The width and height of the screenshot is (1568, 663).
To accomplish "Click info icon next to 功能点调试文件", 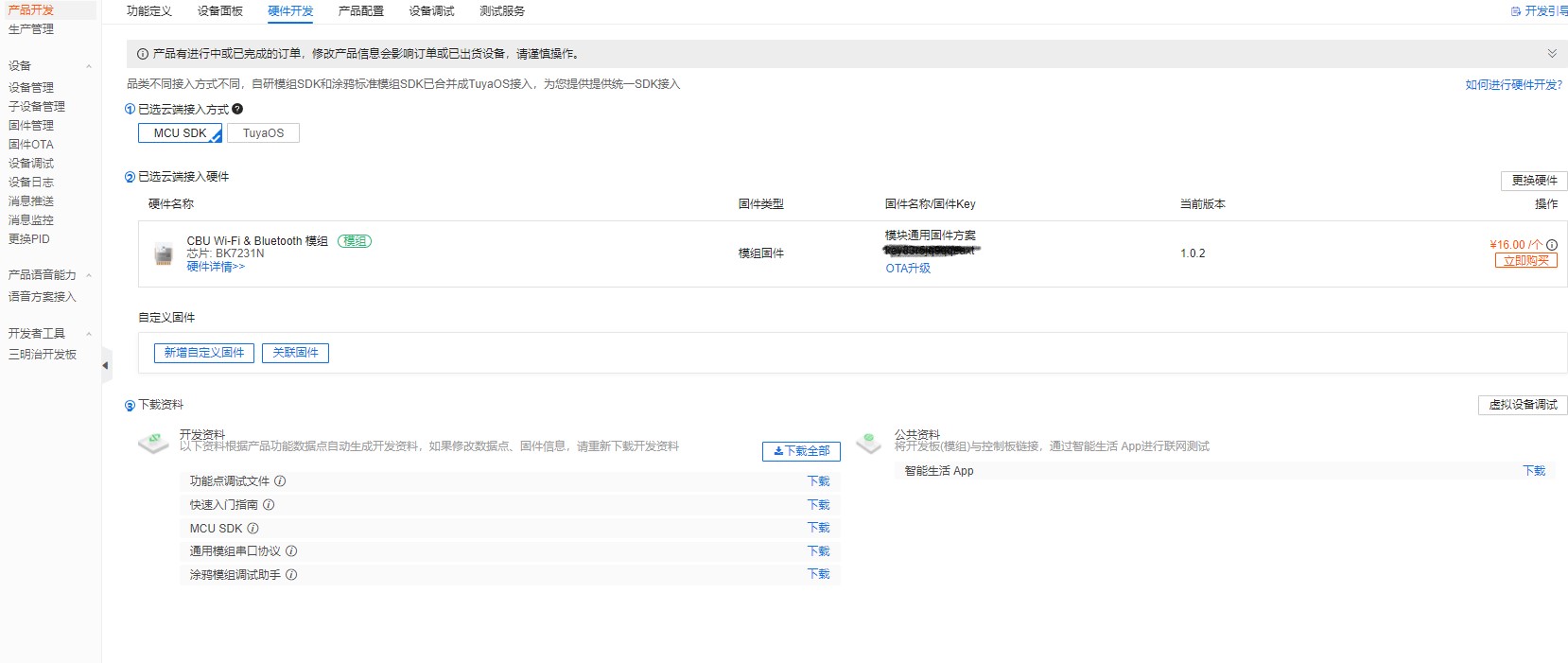I will click(x=280, y=481).
